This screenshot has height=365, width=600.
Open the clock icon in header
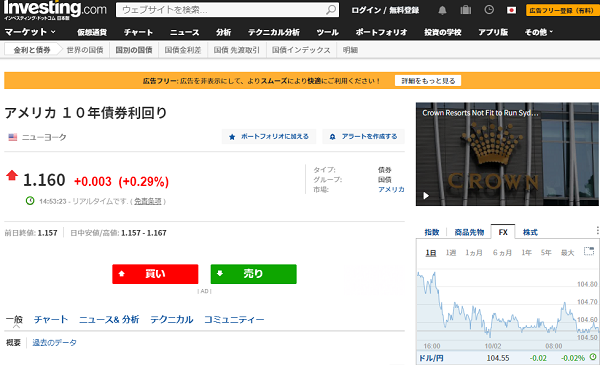coord(489,10)
